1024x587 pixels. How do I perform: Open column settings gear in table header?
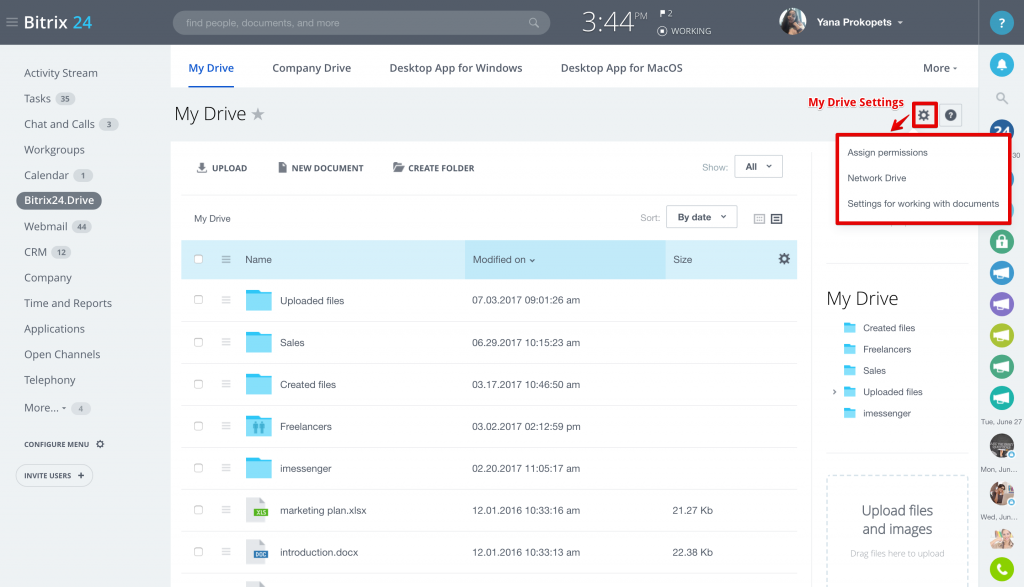point(784,259)
